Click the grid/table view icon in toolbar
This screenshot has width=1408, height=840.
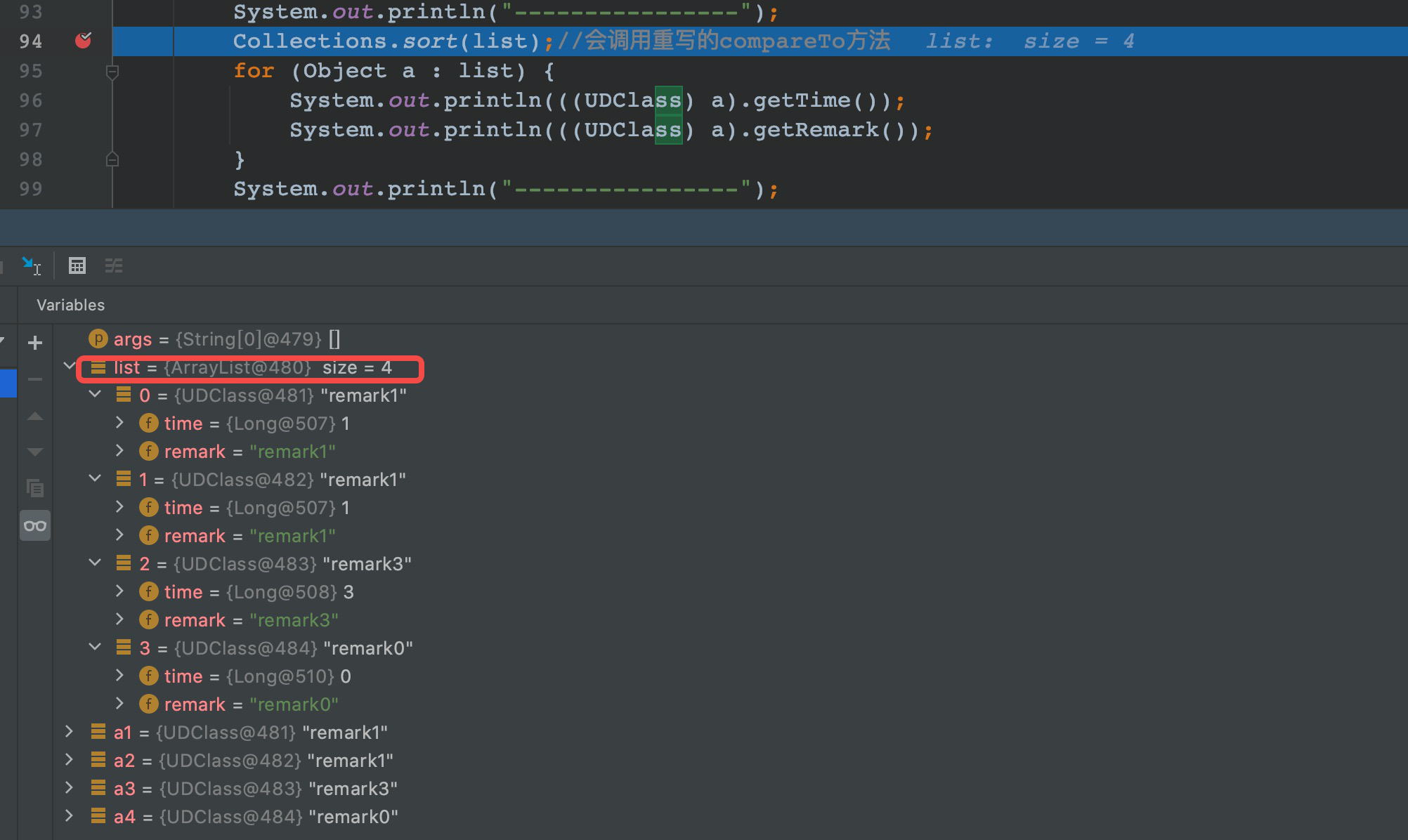(77, 265)
